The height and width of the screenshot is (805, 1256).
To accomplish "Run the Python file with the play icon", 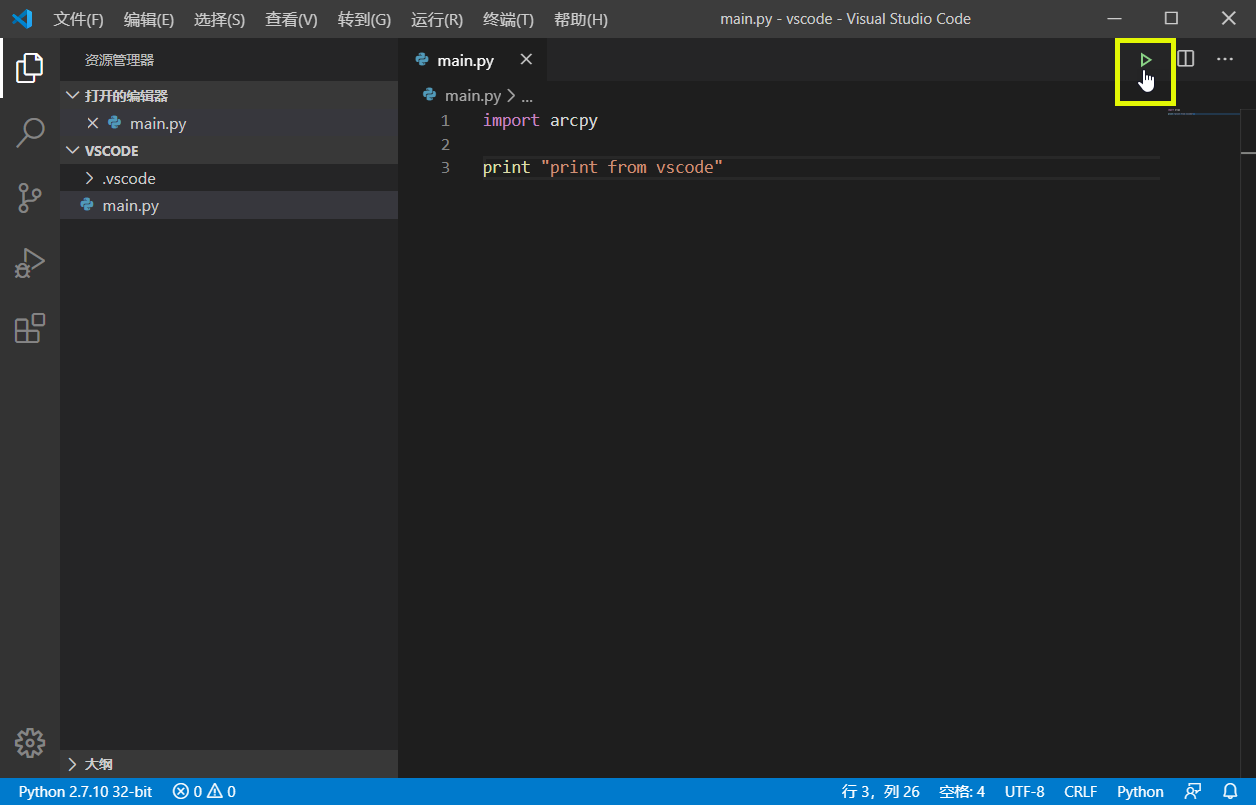I will [1145, 60].
